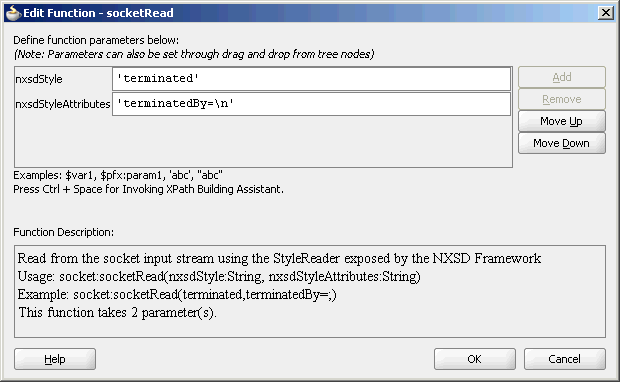Select the nxsdStyleAttributes parameter label
Screen dimensions: 620x382
tap(63, 104)
